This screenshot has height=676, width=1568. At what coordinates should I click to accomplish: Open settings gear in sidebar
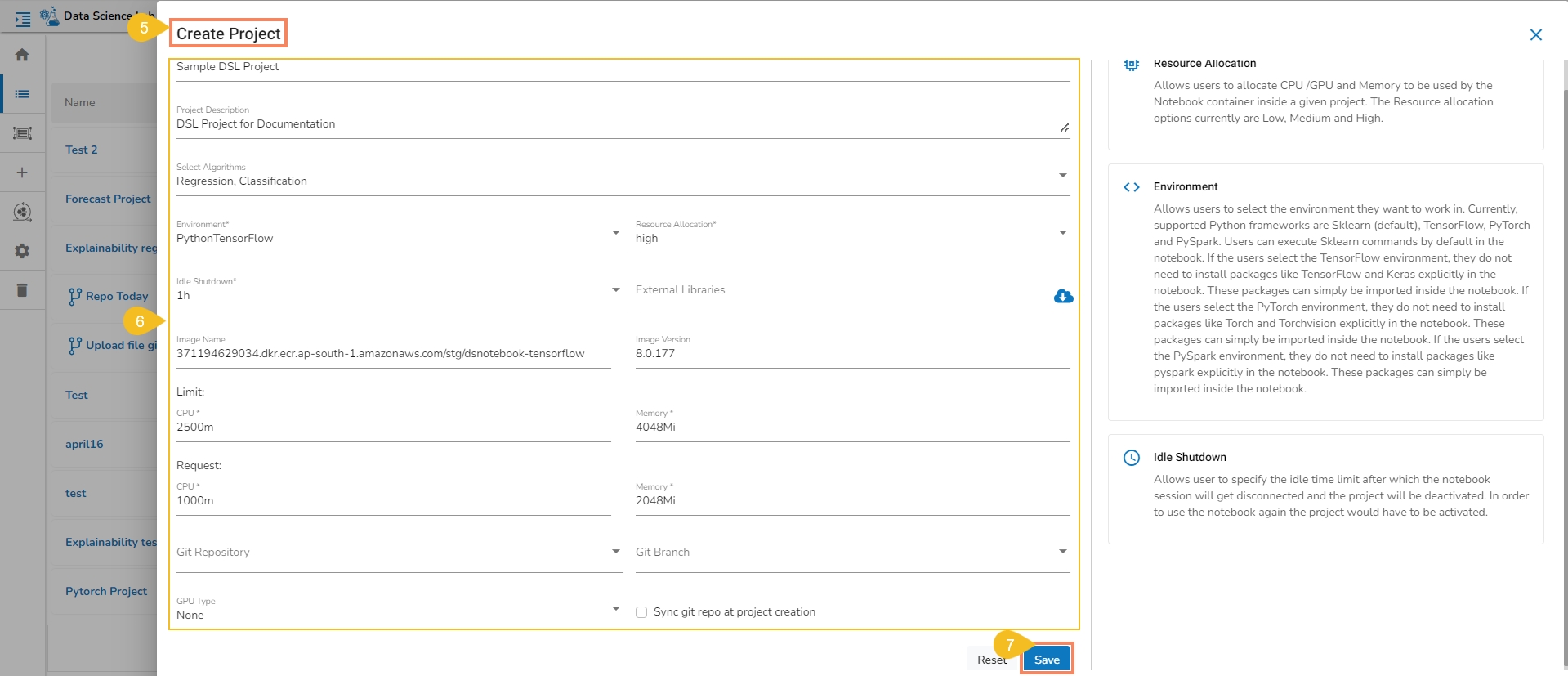(22, 251)
